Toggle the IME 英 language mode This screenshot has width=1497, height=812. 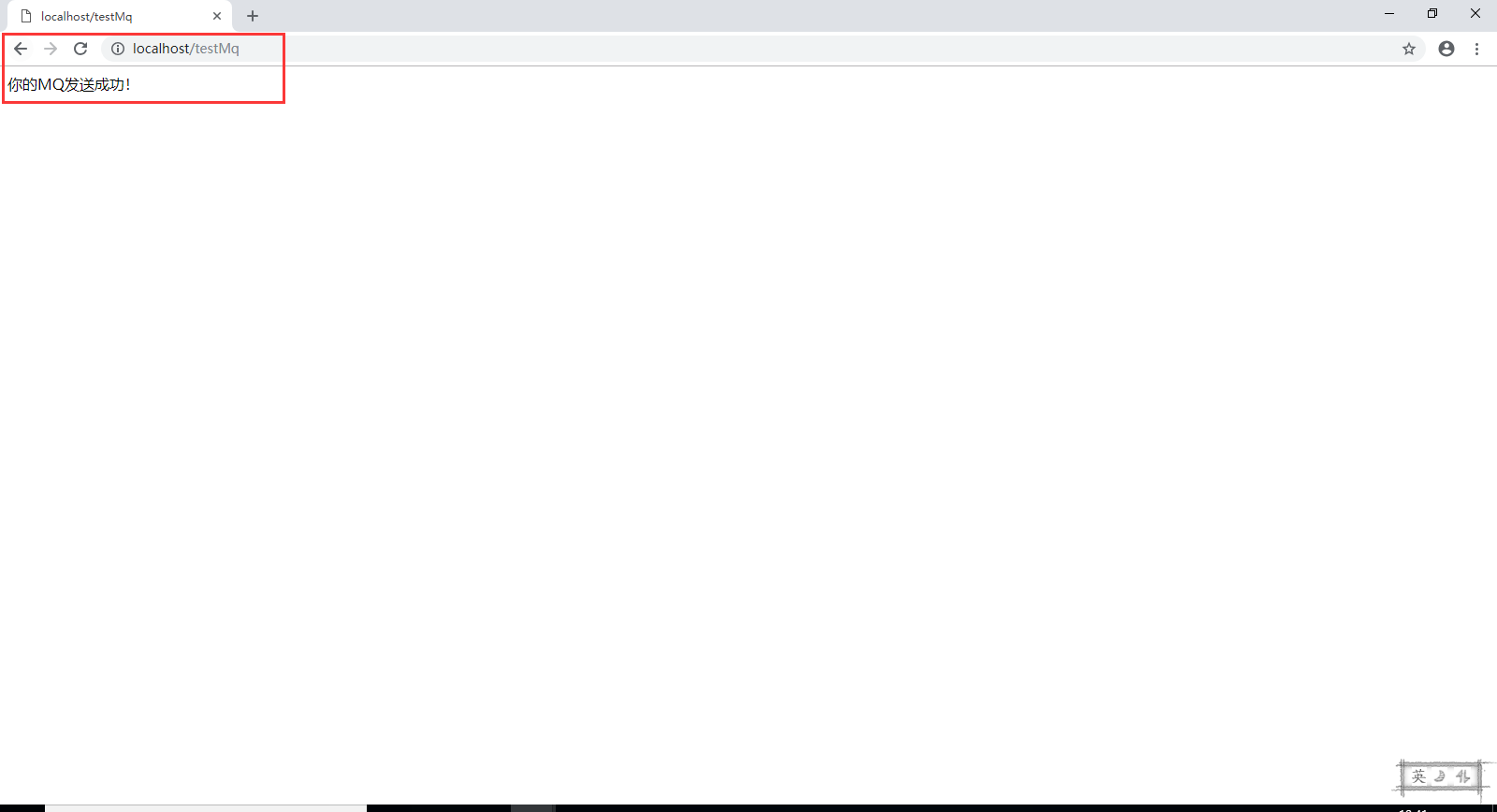click(x=1418, y=776)
